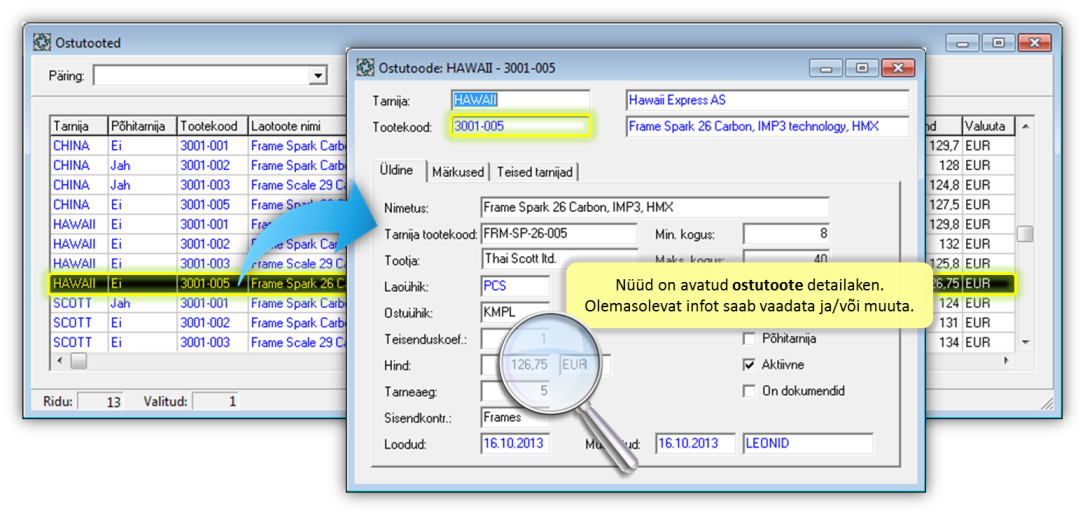
Task: Click the Ridu count field showing 13
Action: pos(99,401)
